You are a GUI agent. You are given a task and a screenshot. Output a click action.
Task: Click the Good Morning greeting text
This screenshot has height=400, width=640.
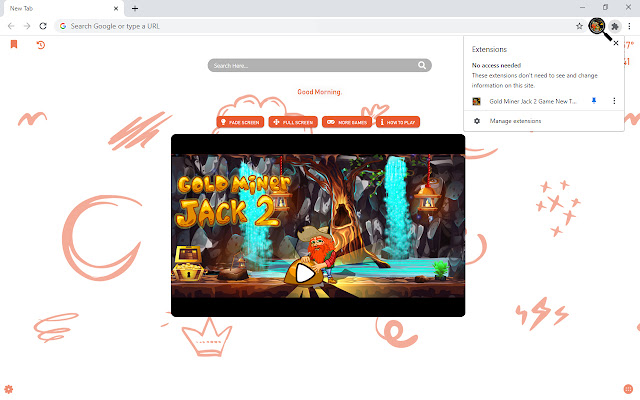click(319, 92)
